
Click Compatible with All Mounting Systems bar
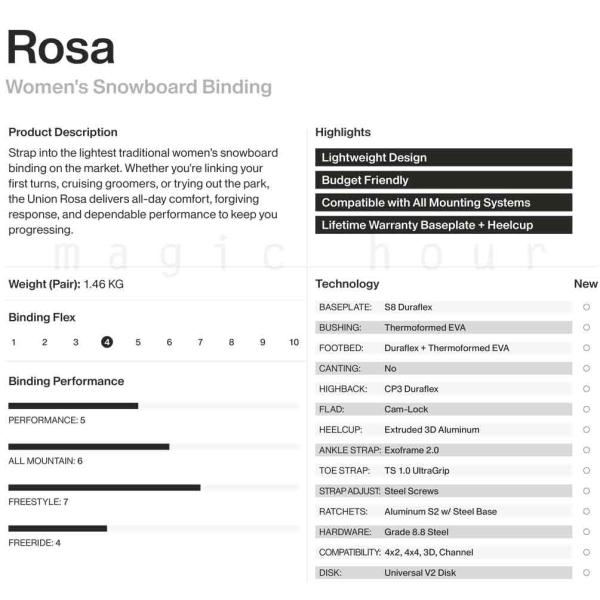pyautogui.click(x=443, y=202)
